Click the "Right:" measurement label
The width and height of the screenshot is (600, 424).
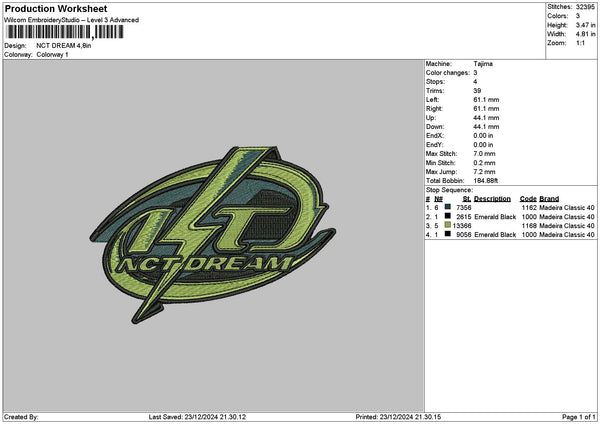pos(434,109)
